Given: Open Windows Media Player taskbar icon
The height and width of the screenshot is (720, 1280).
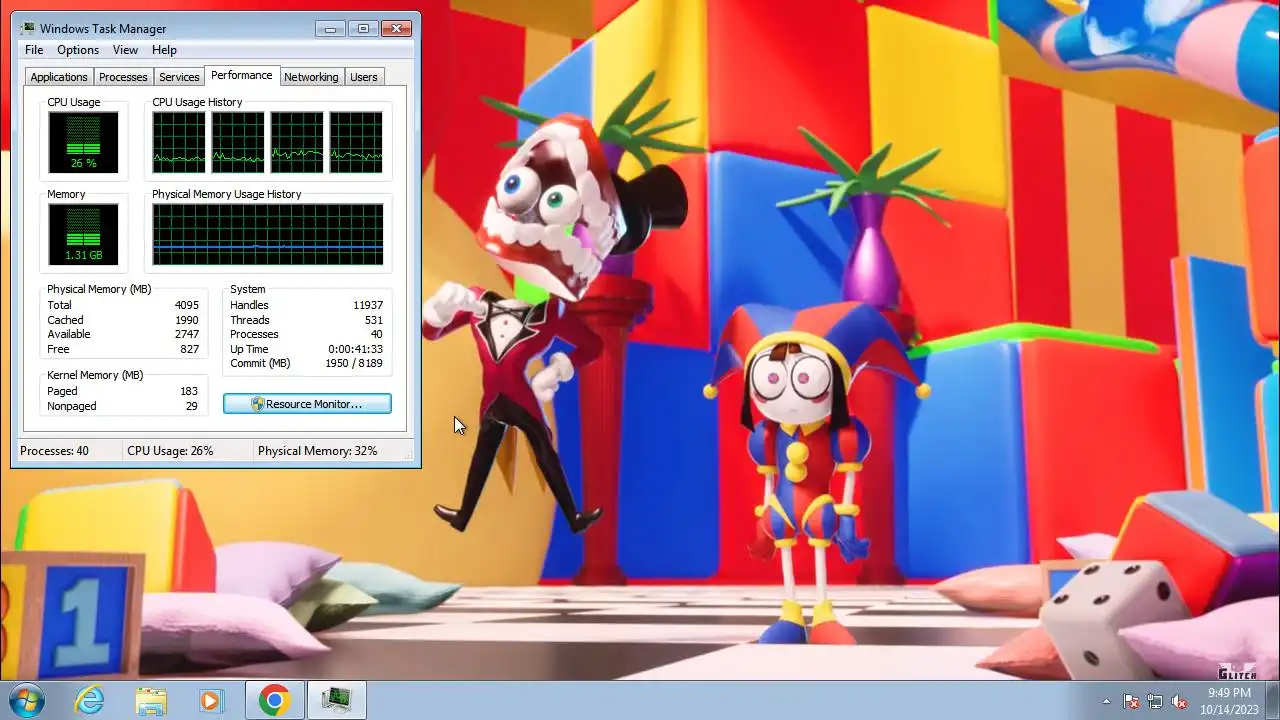Looking at the screenshot, I should coord(211,700).
